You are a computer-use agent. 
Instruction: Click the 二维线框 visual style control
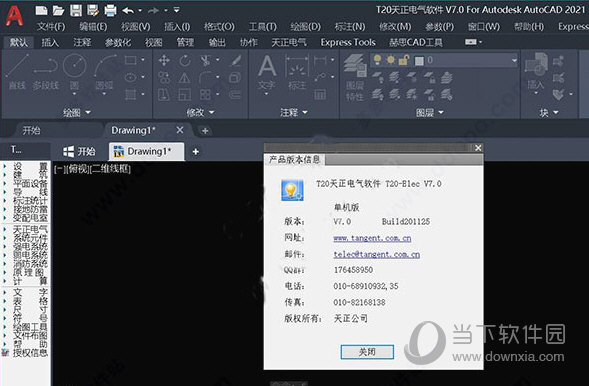coord(111,169)
